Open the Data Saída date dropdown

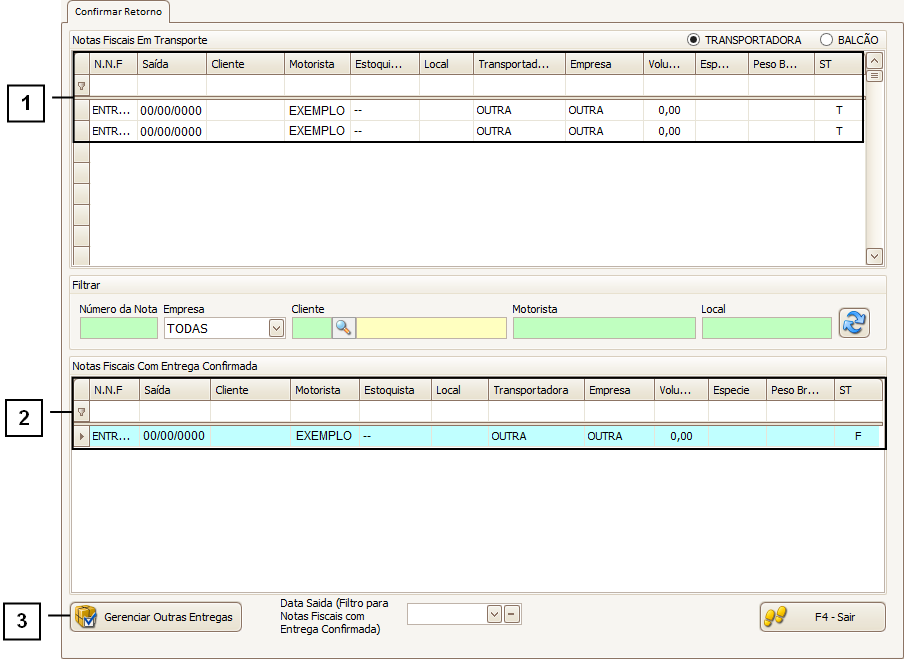pos(493,614)
